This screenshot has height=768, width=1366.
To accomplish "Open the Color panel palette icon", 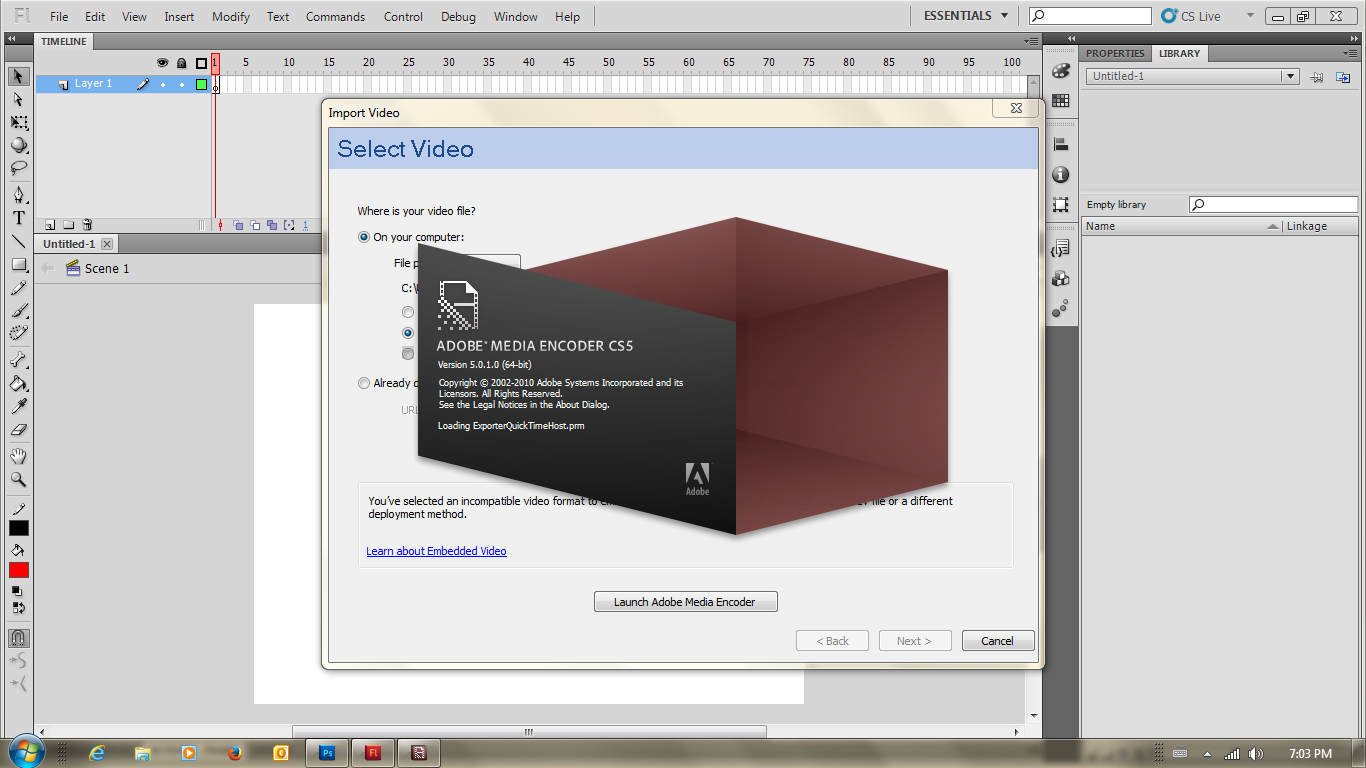I will pyautogui.click(x=1061, y=72).
